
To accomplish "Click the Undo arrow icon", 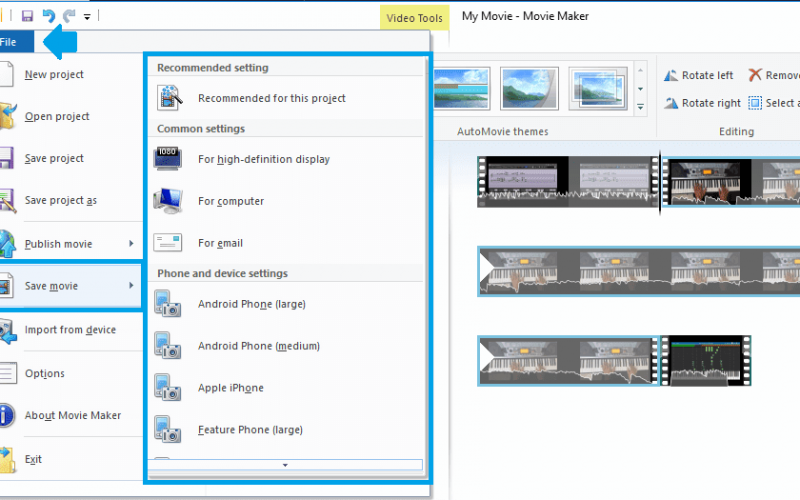I will [x=48, y=16].
